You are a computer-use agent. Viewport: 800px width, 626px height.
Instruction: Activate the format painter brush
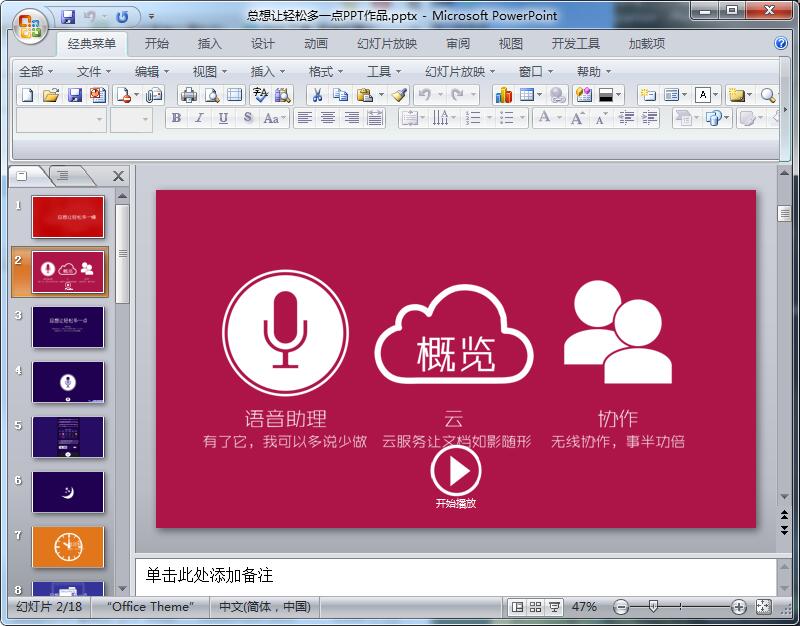pyautogui.click(x=399, y=95)
